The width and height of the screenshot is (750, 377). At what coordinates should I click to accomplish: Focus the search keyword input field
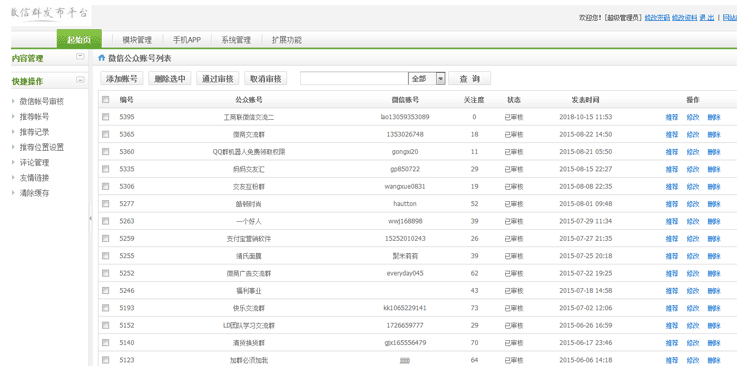point(354,78)
